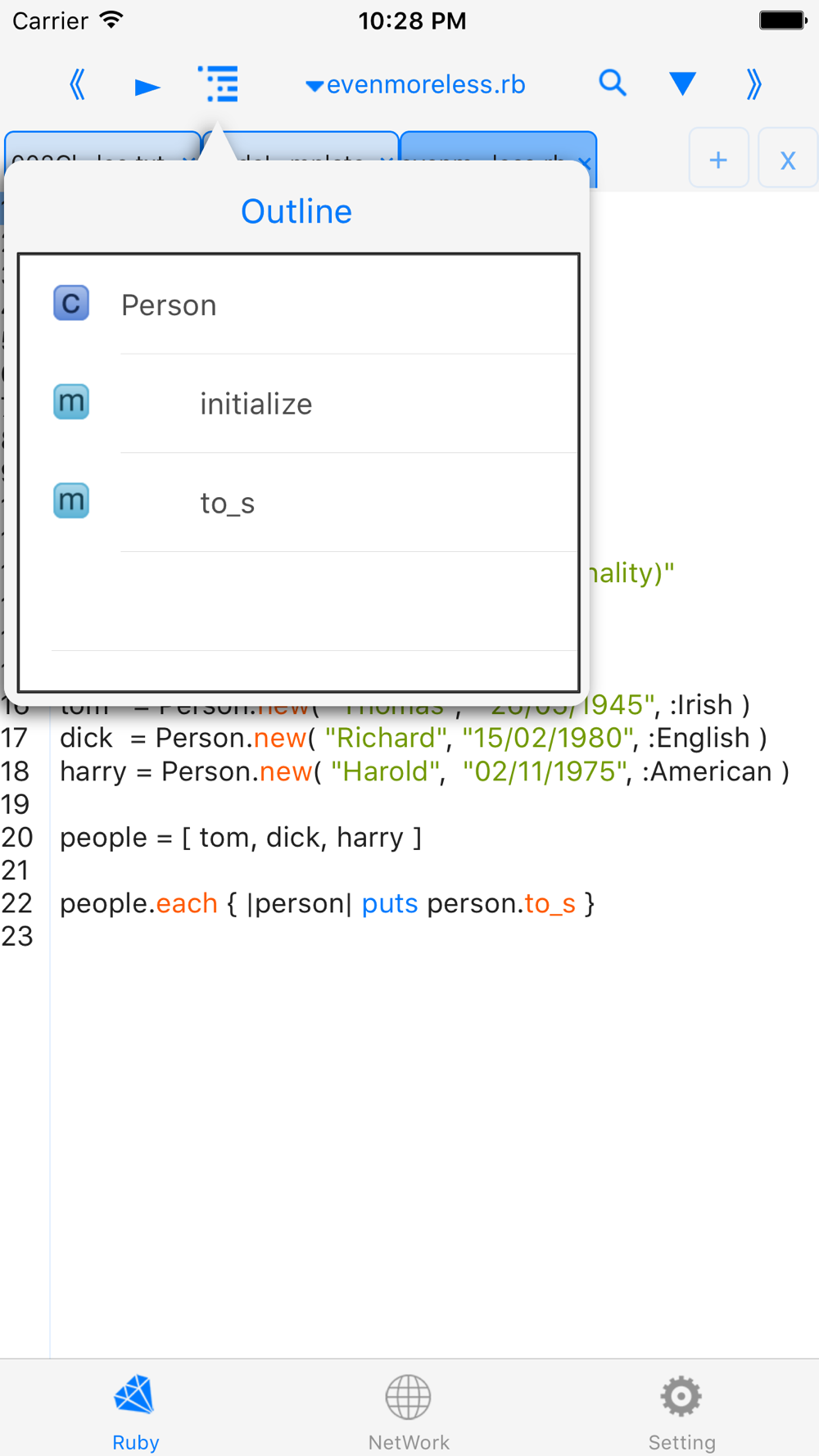Image resolution: width=819 pixels, height=1456 pixels.
Task: Click the method icon beside initialize
Action: 71,402
